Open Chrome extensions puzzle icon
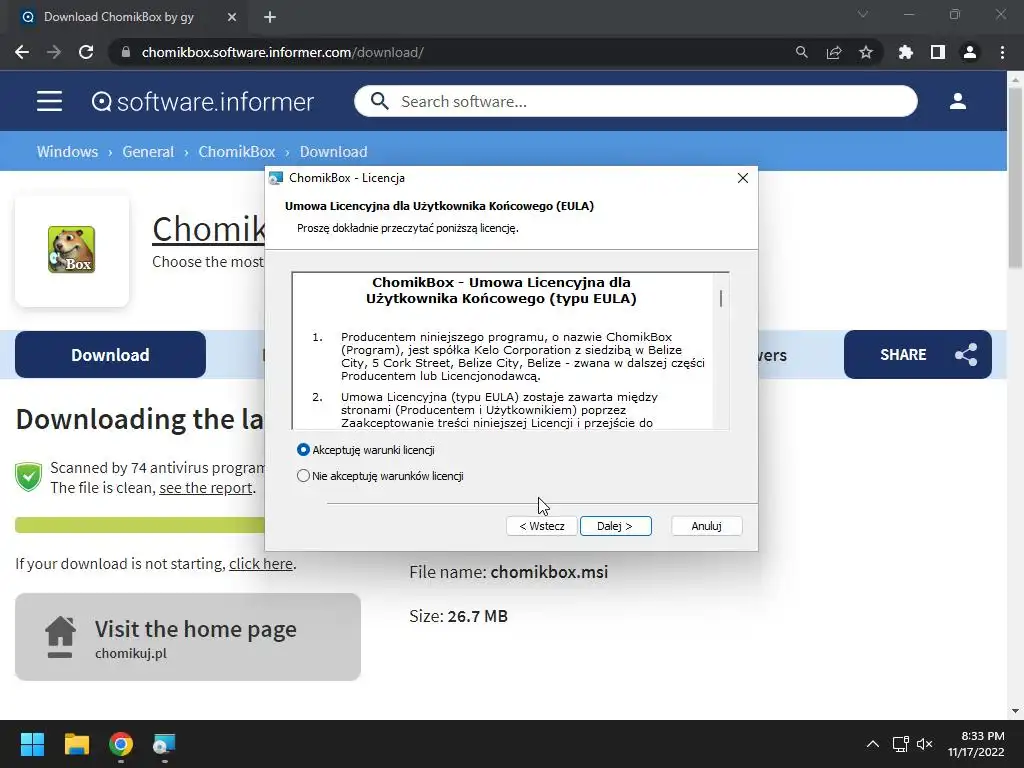The image size is (1024, 768). [x=906, y=52]
